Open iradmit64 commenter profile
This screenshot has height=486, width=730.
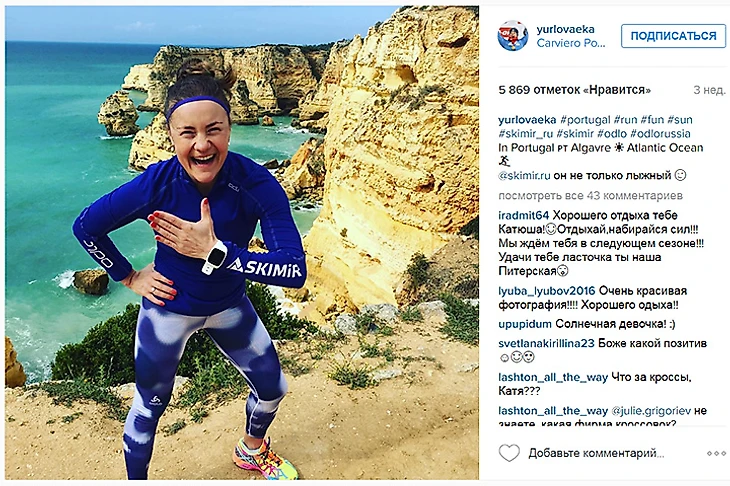[524, 216]
